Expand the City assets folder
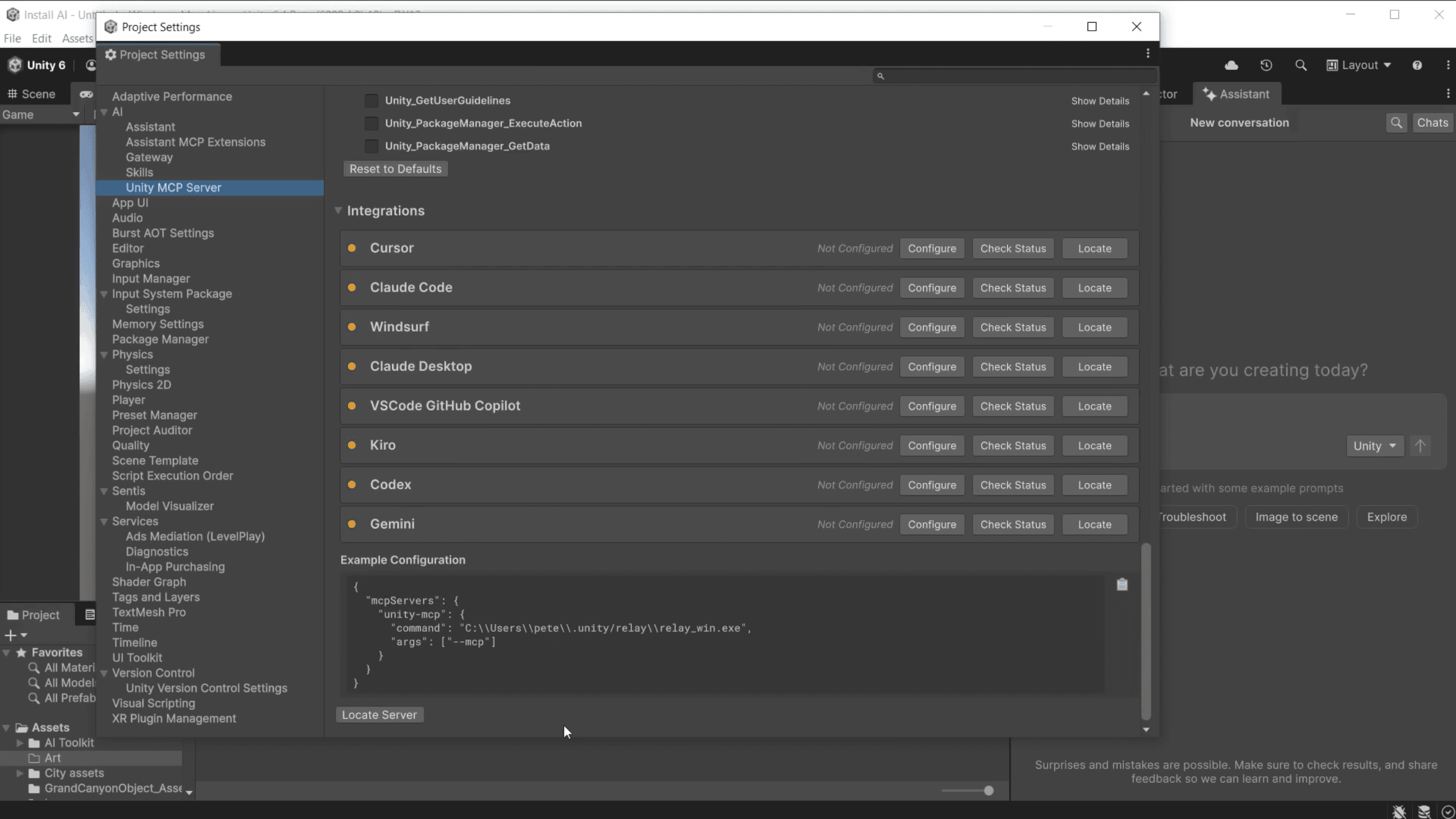The height and width of the screenshot is (819, 1456). [20, 773]
